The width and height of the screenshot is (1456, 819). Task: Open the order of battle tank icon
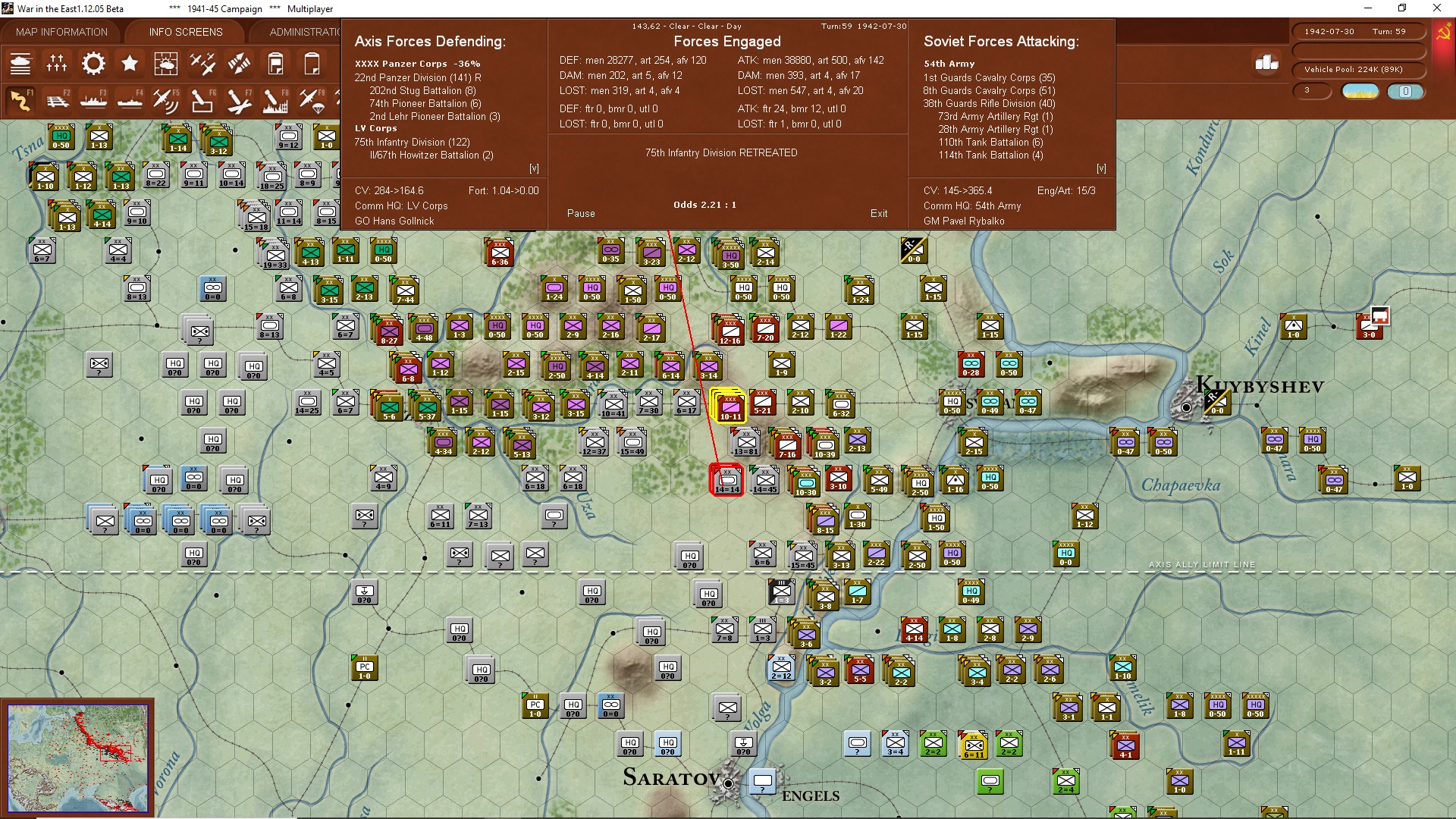click(20, 64)
